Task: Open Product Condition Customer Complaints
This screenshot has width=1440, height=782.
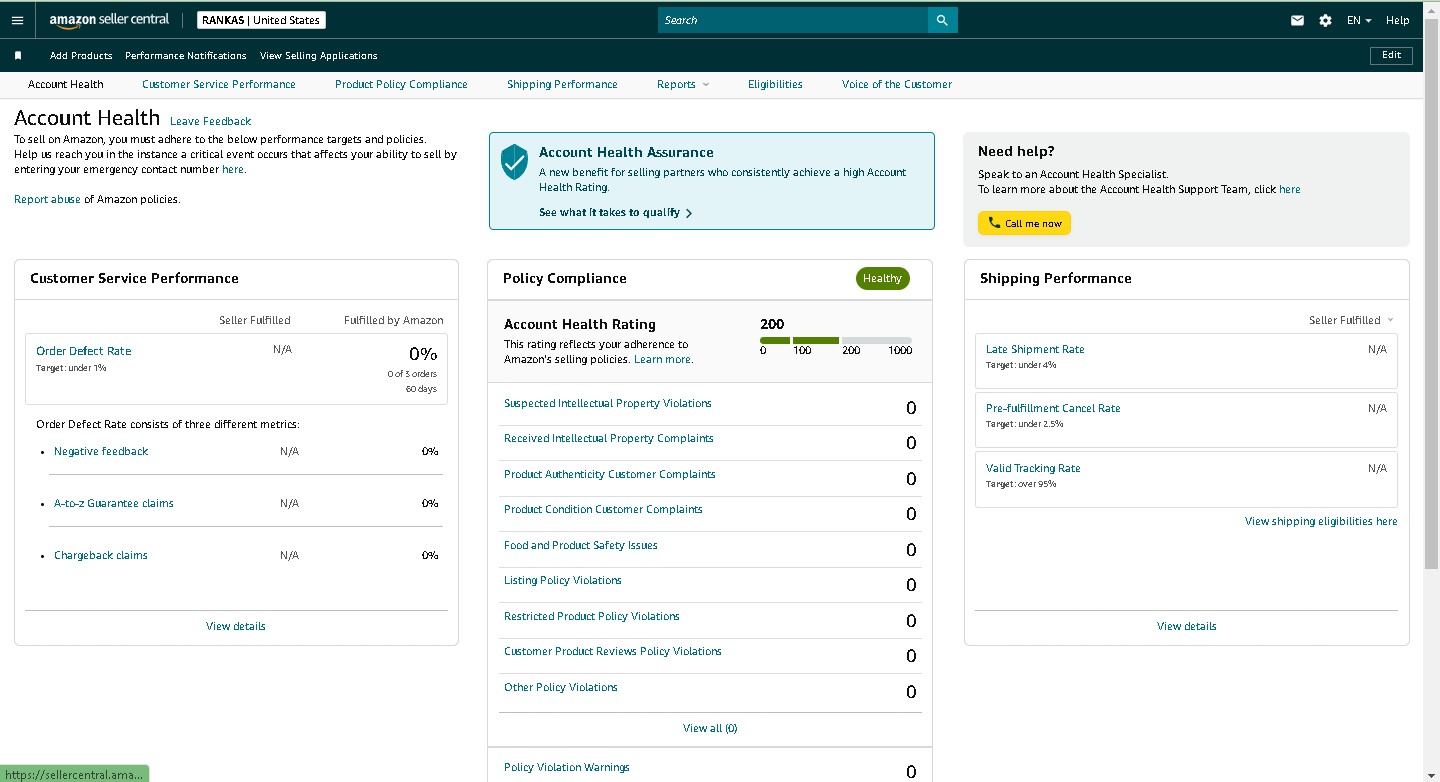Action: [603, 510]
